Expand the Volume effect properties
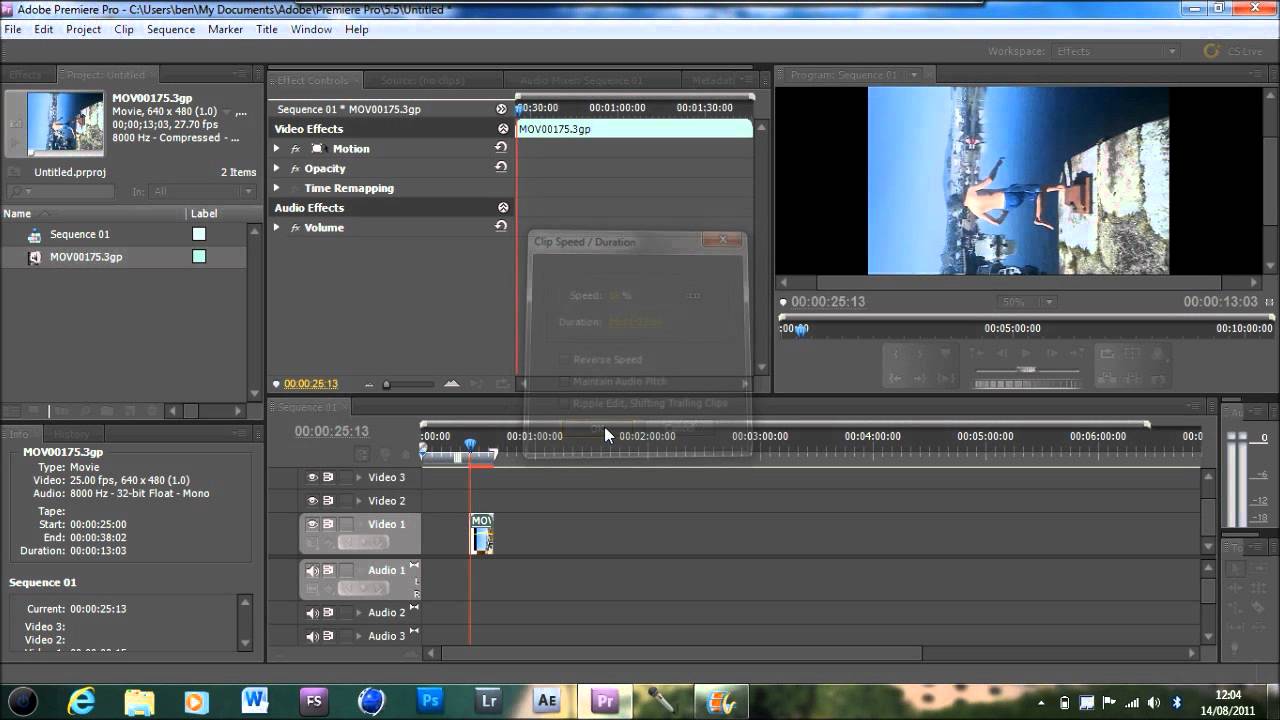 point(277,227)
